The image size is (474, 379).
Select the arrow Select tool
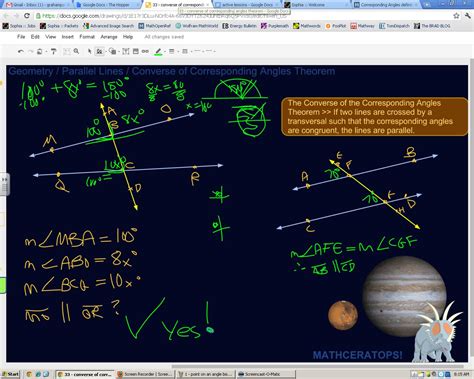[89, 51]
